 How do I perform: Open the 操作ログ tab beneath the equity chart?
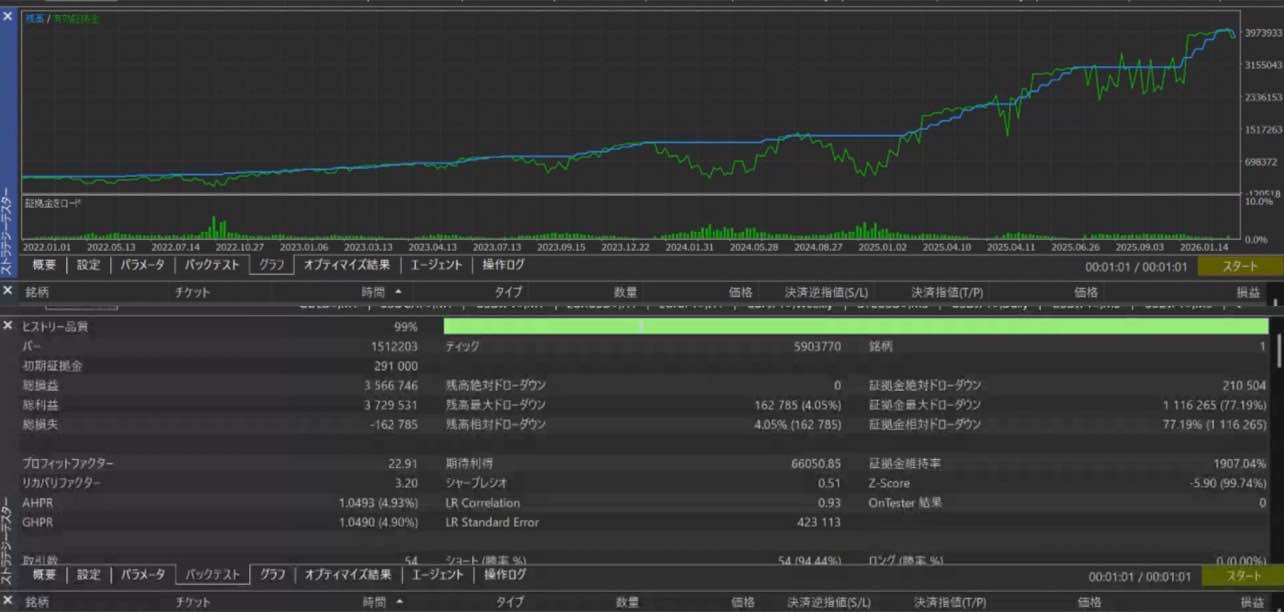503,265
